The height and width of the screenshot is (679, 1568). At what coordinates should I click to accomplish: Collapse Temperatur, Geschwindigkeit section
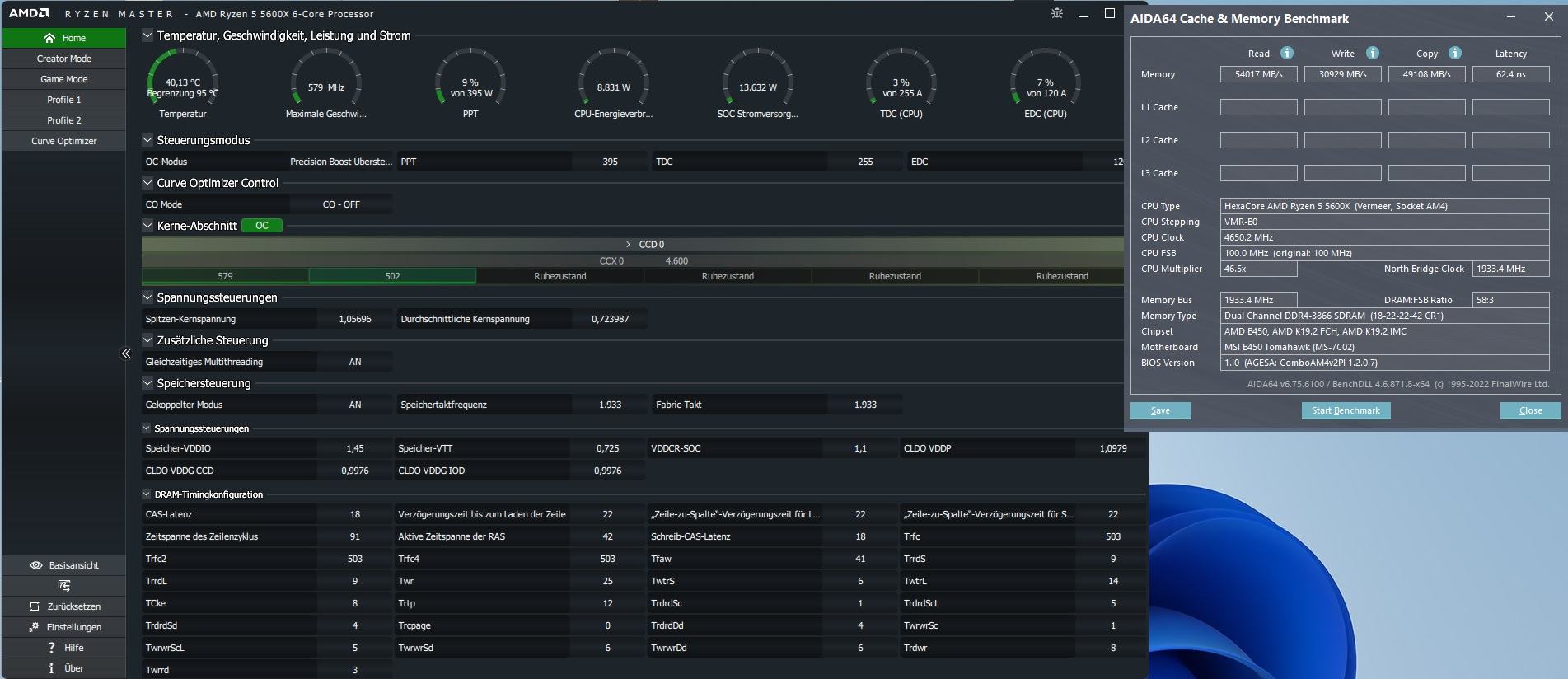tap(147, 35)
